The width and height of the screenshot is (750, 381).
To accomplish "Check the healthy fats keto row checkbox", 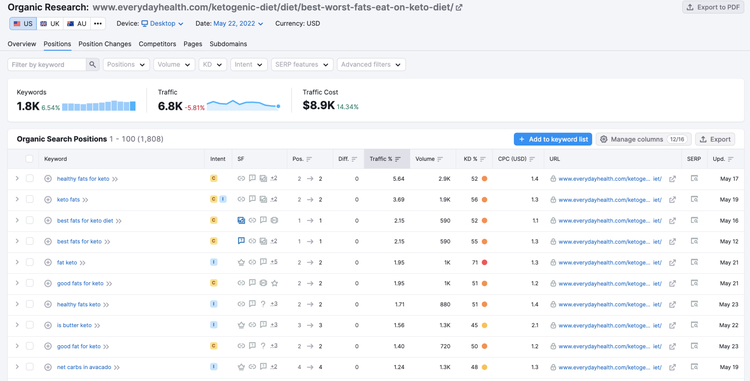I will 30,304.
